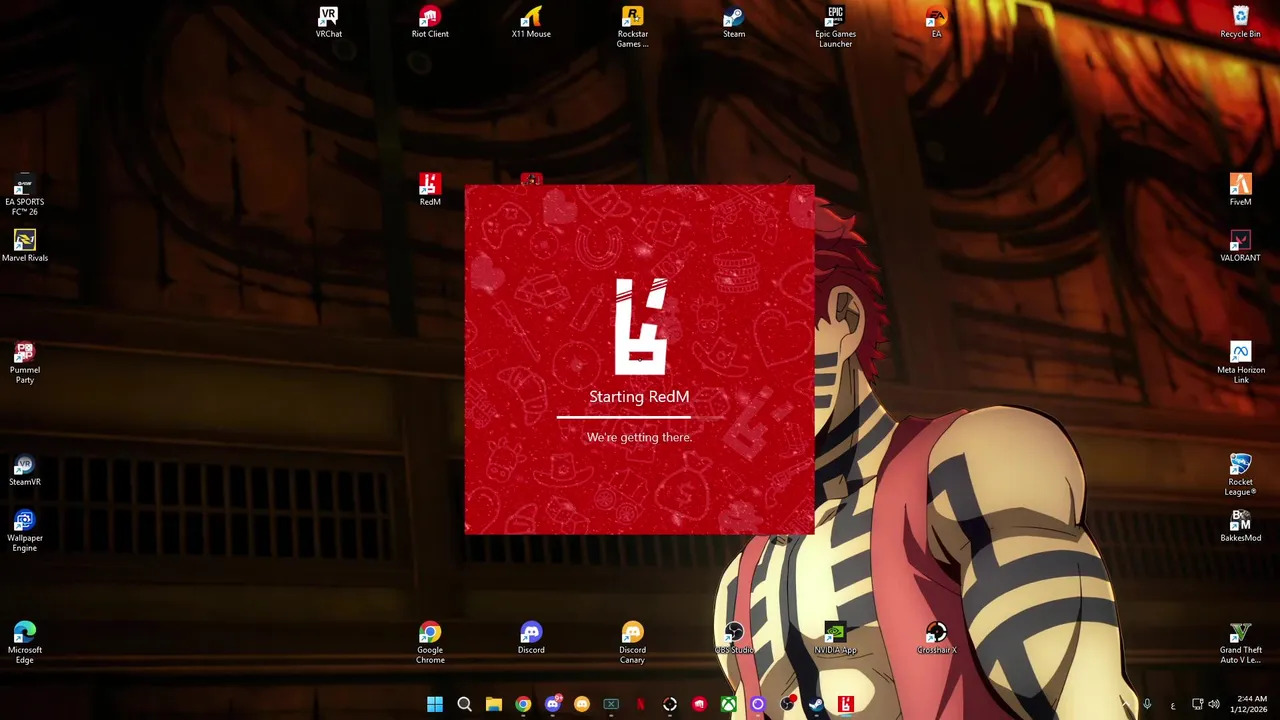The width and height of the screenshot is (1280, 720).
Task: Select the OBS Studio desktop icon
Action: 734,639
